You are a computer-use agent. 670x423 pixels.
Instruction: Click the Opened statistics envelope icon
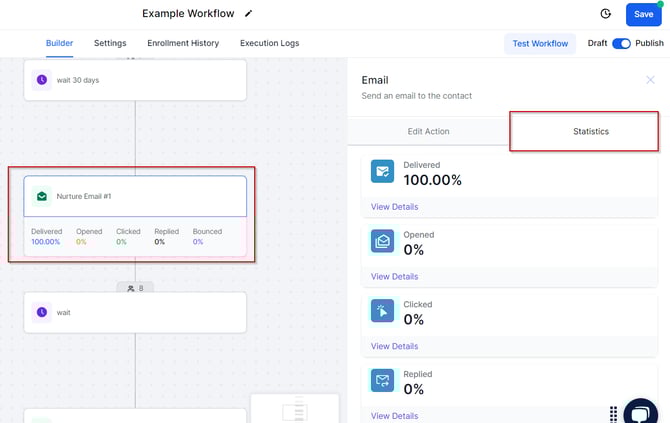[382, 241]
